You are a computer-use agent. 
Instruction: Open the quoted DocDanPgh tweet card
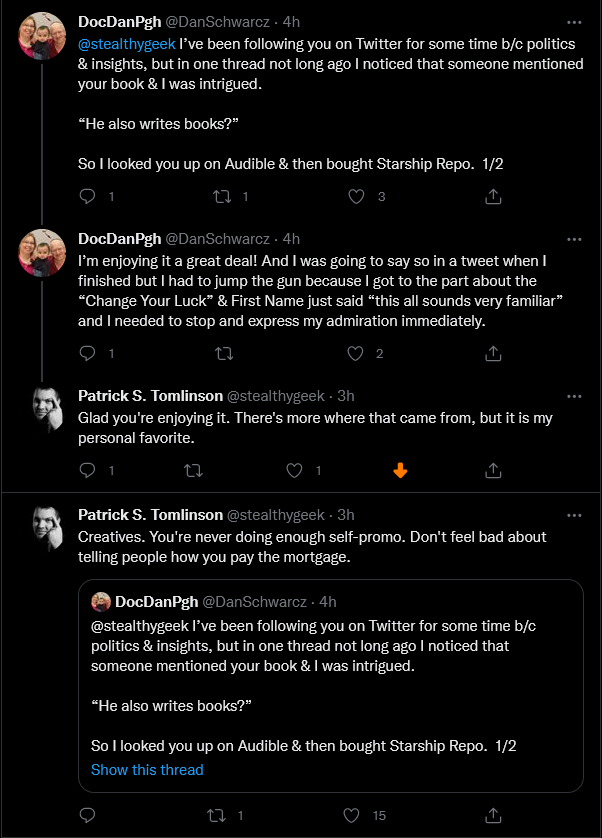tap(331, 686)
